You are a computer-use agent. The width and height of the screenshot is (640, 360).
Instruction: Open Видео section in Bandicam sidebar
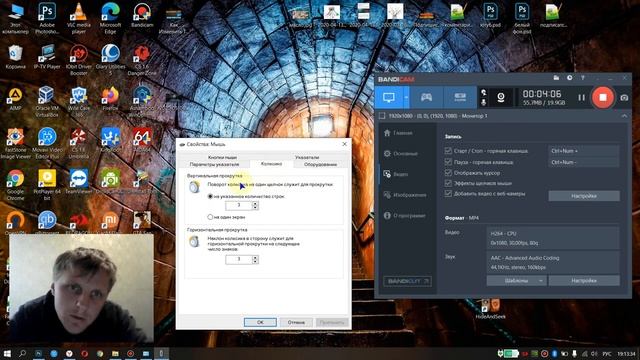pyautogui.click(x=396, y=174)
